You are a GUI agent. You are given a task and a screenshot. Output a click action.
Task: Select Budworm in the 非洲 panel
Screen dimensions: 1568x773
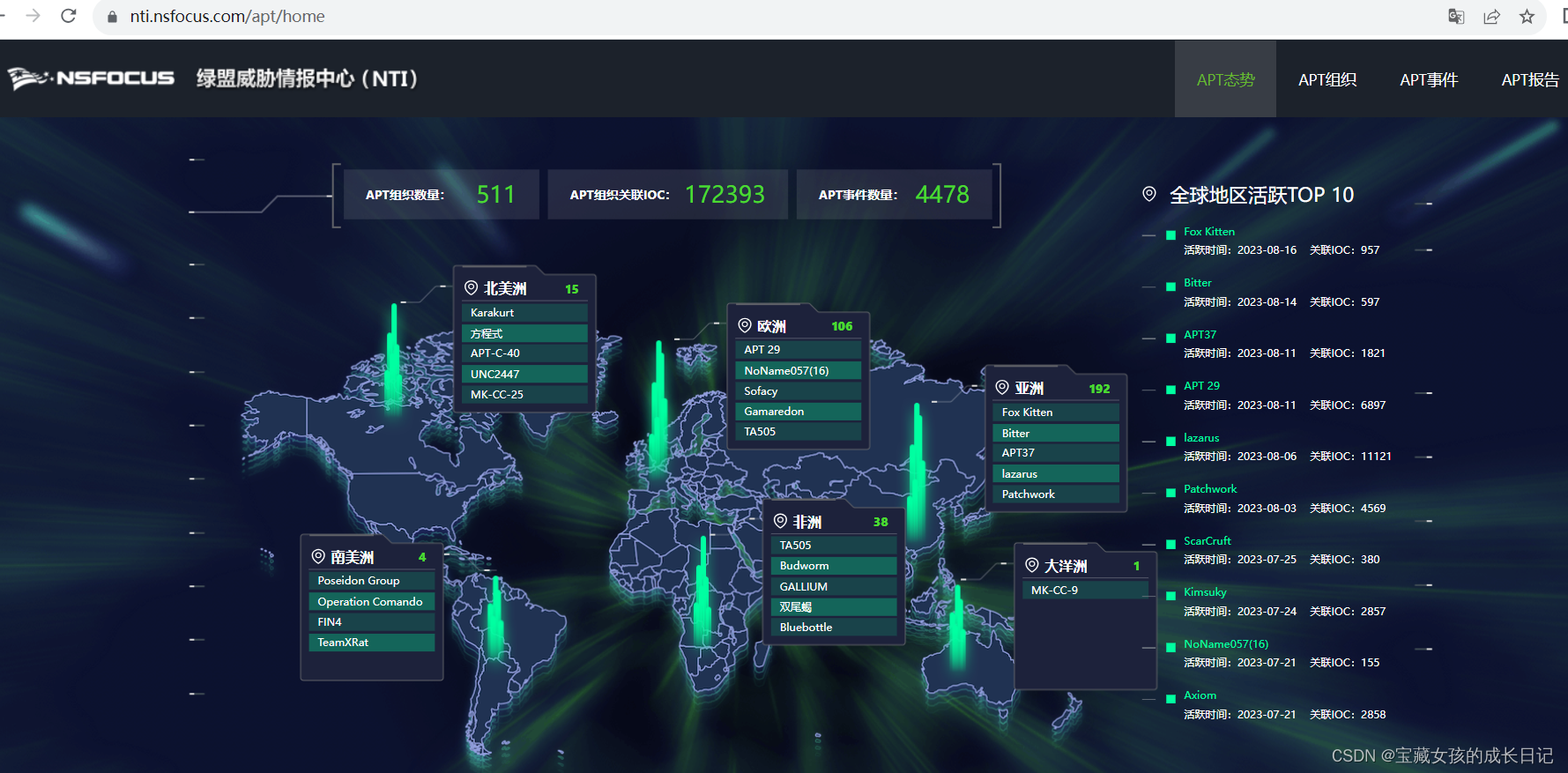tap(834, 566)
